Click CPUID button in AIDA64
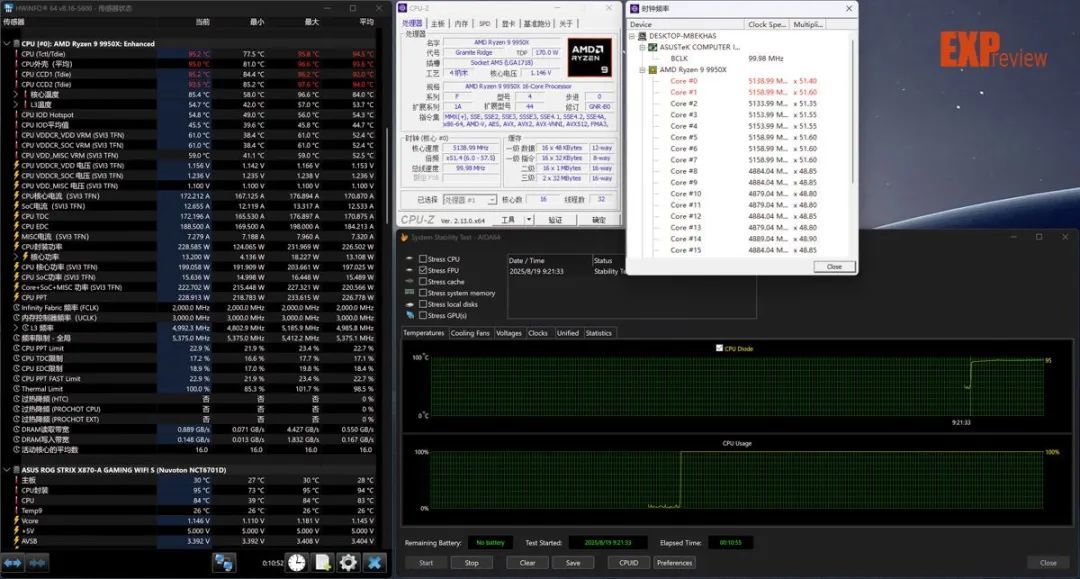The image size is (1080, 579). (628, 562)
